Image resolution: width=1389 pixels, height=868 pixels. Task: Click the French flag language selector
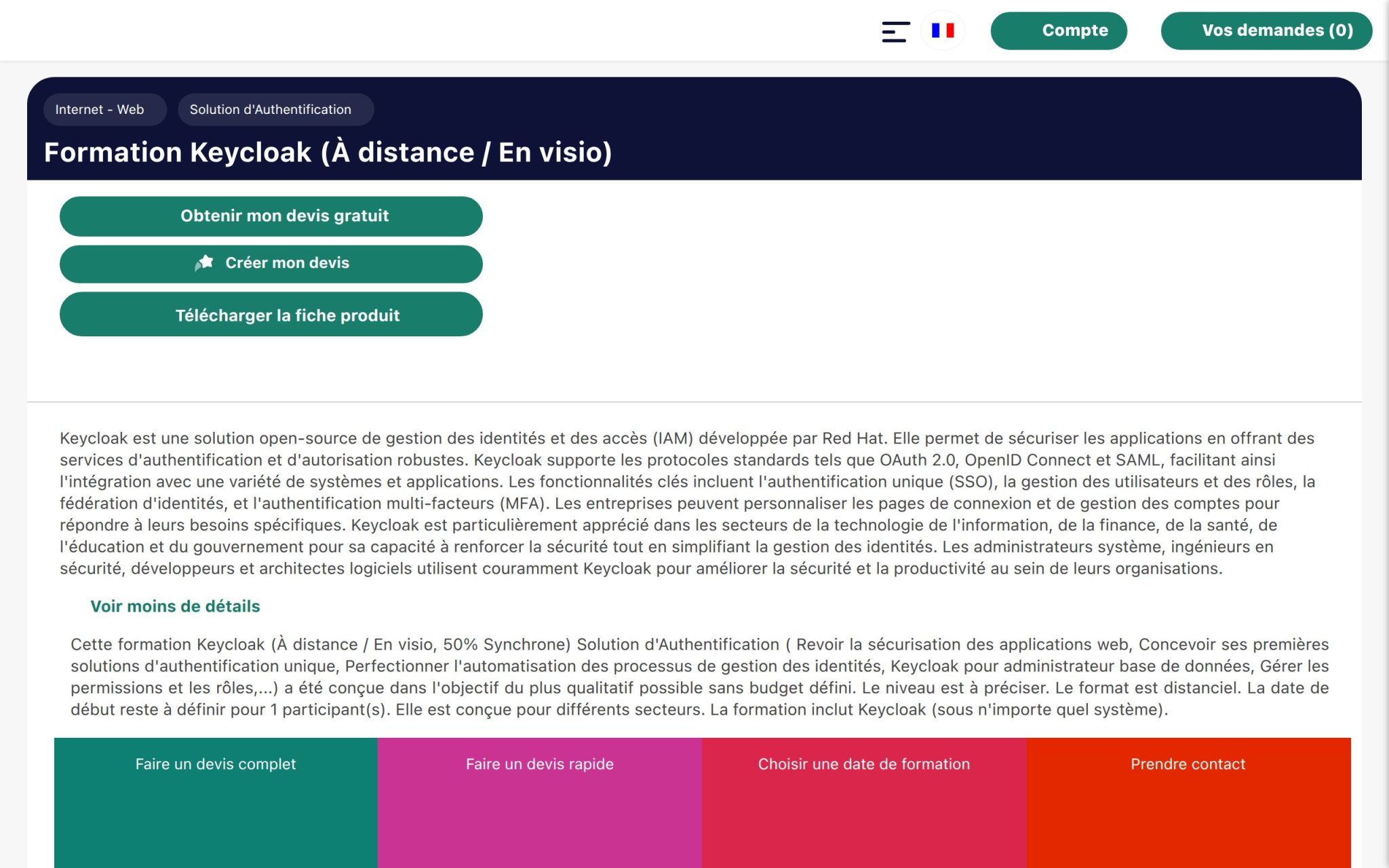(x=943, y=31)
